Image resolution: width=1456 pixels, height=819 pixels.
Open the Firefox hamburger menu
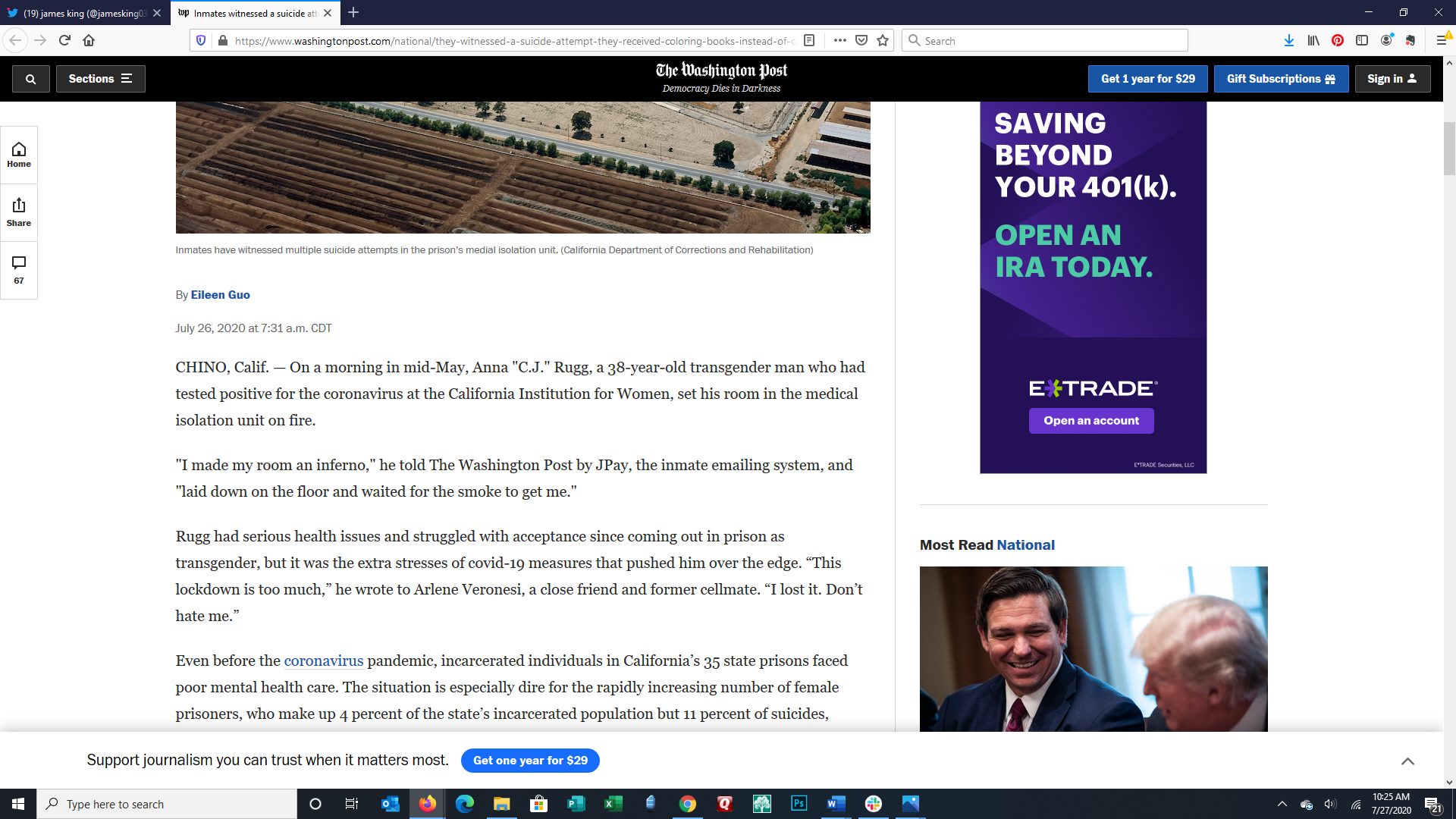[1442, 41]
